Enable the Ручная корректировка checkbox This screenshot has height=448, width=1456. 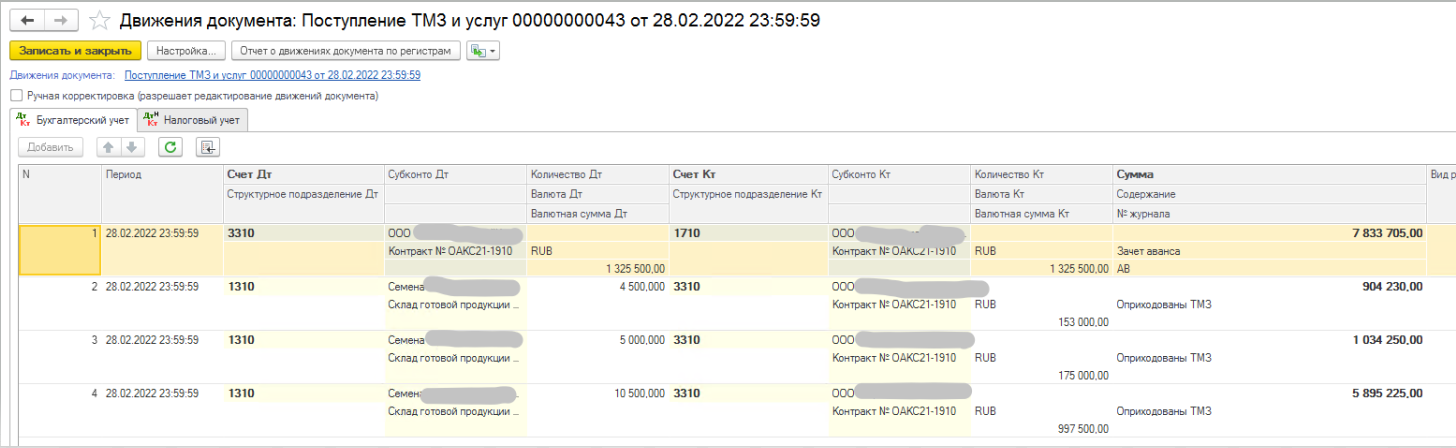pos(16,96)
